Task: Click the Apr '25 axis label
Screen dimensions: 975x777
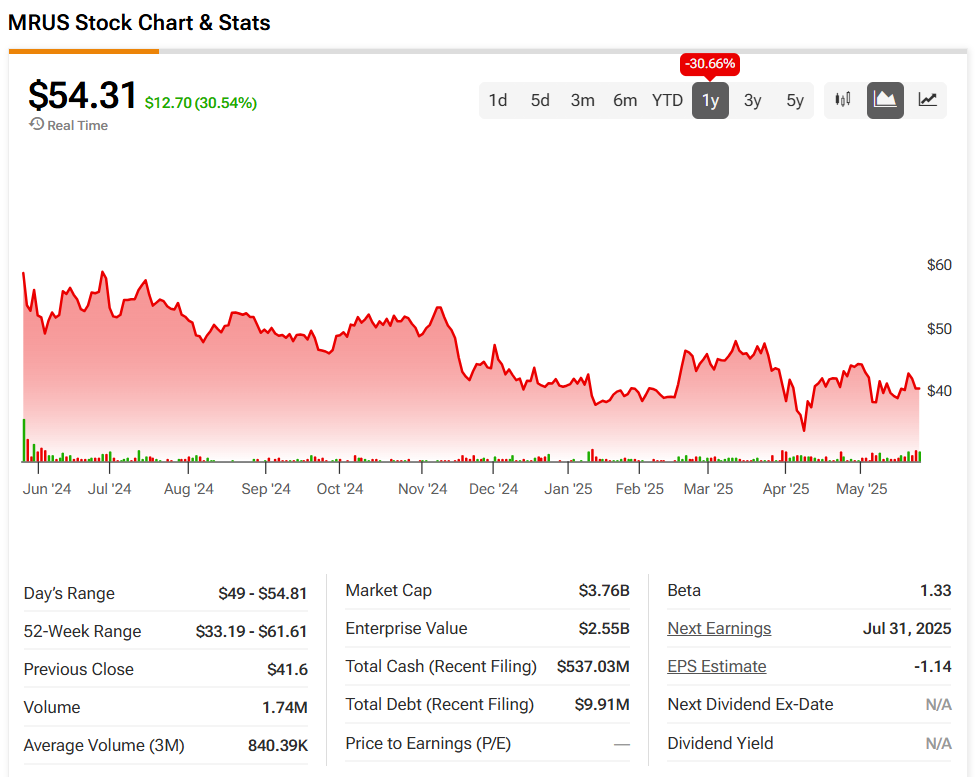Action: point(786,489)
